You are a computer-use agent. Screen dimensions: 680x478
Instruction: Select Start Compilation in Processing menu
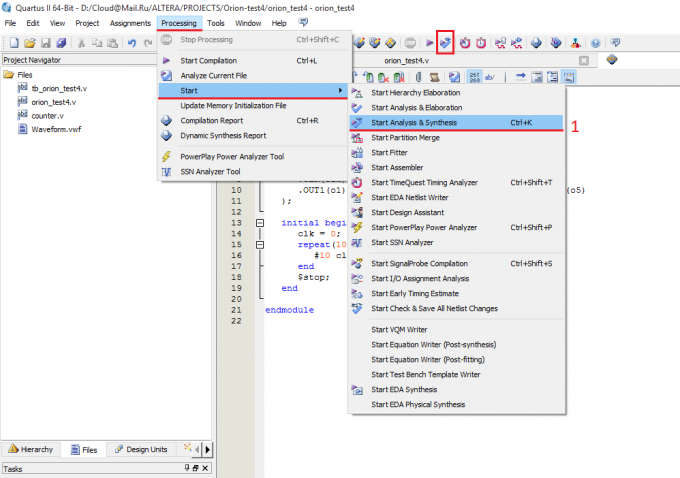pos(254,61)
